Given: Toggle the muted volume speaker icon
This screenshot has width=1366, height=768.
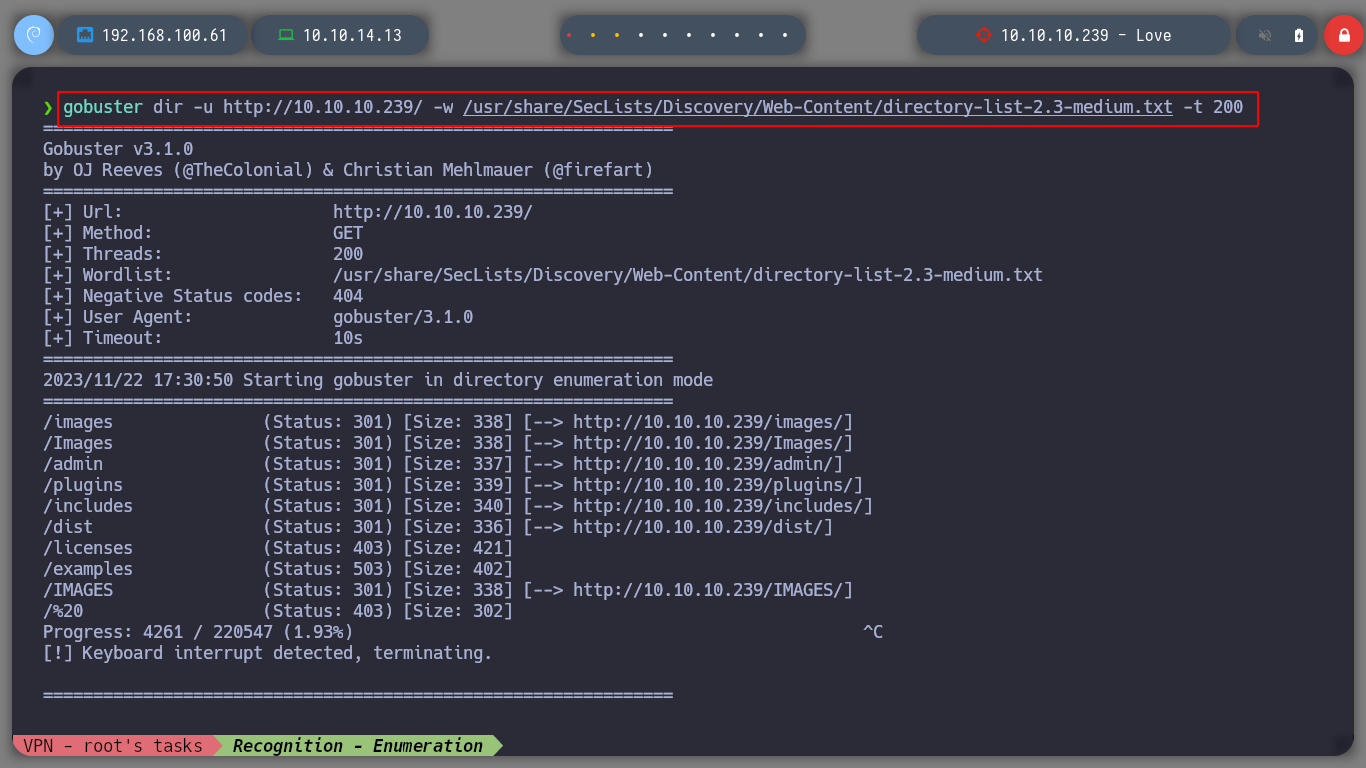Looking at the screenshot, I should [x=1265, y=35].
